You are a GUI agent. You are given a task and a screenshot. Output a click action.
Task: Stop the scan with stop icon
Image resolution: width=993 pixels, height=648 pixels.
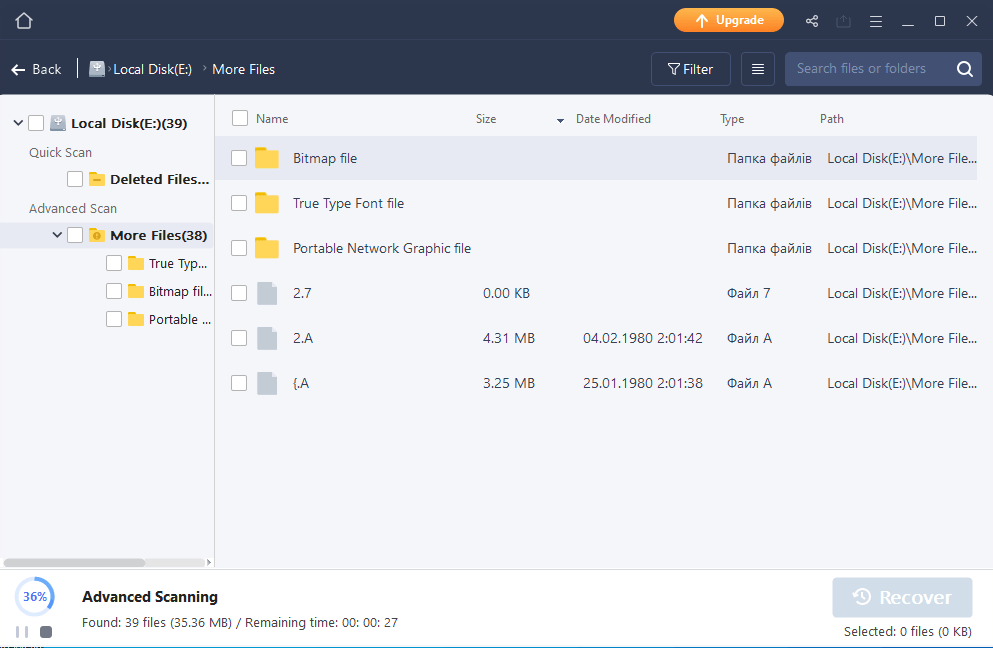46,632
